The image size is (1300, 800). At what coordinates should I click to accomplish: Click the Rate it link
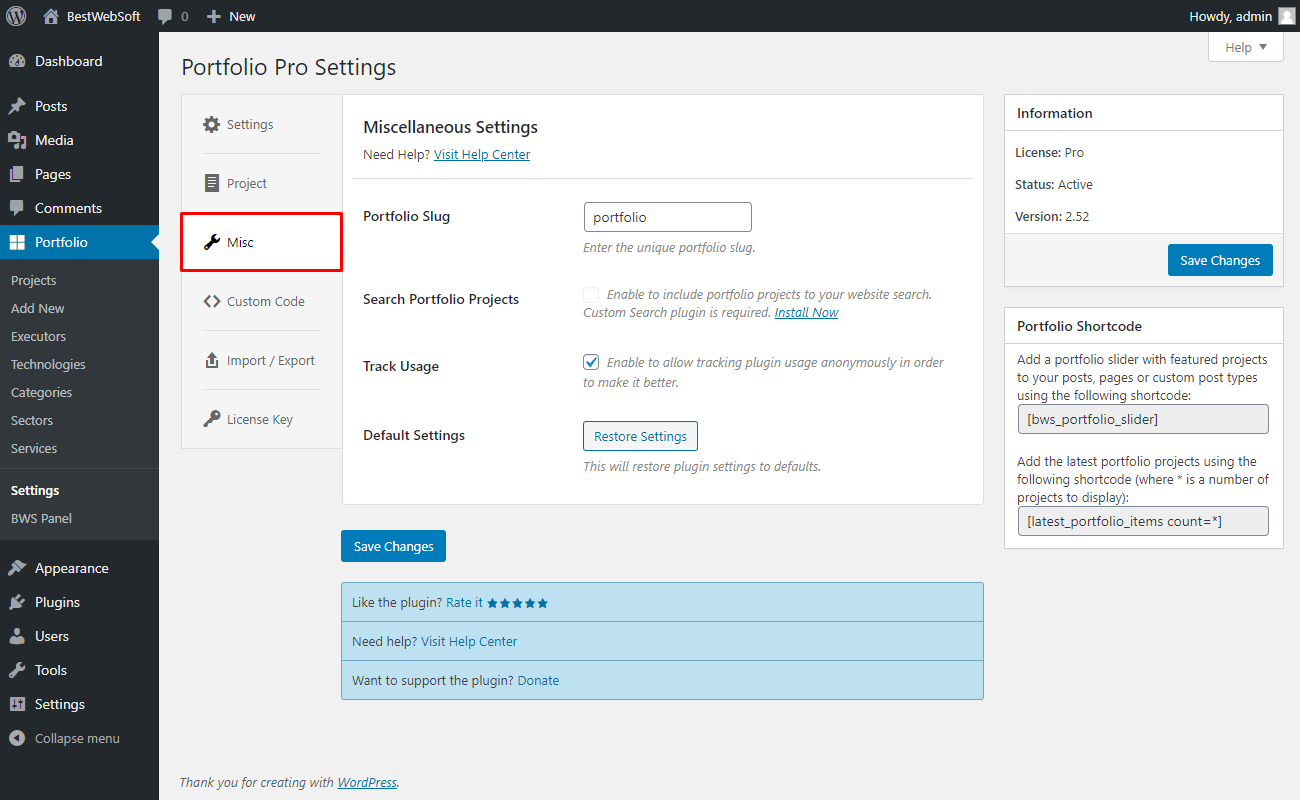(x=464, y=603)
